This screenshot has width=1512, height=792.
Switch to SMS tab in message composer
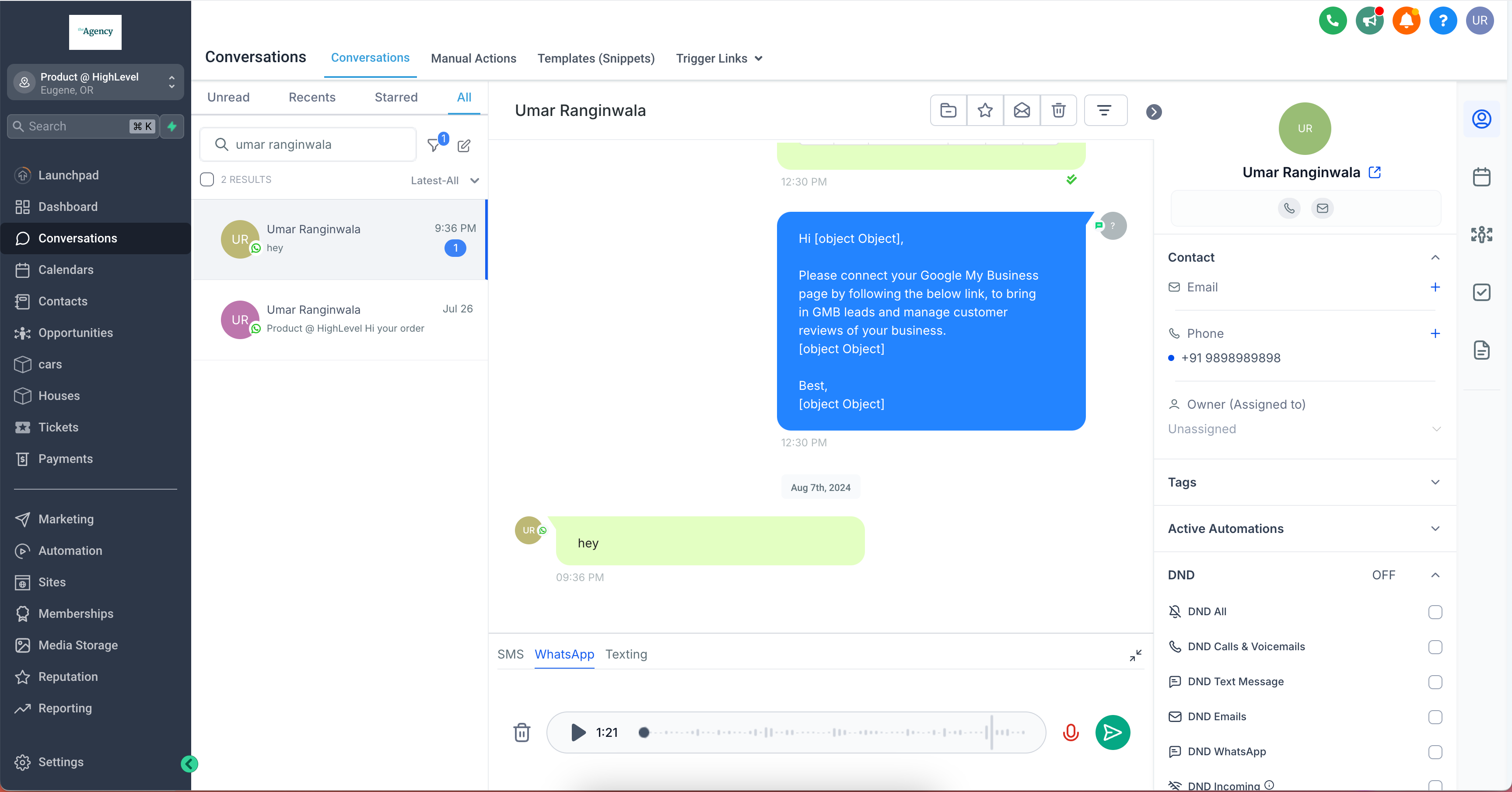510,654
